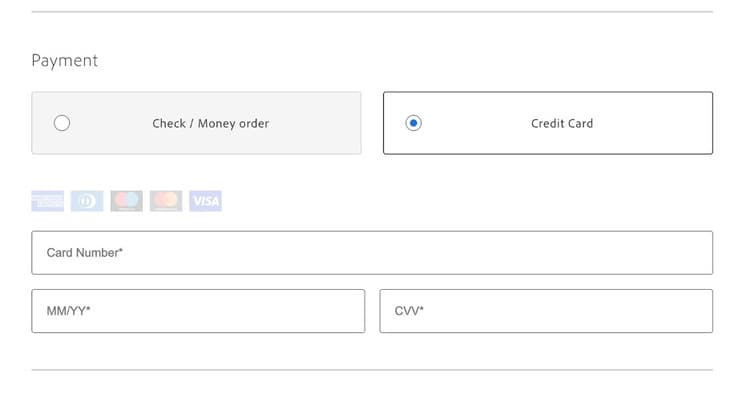Focus the CVV security code field
The image size is (750, 394).
click(546, 311)
